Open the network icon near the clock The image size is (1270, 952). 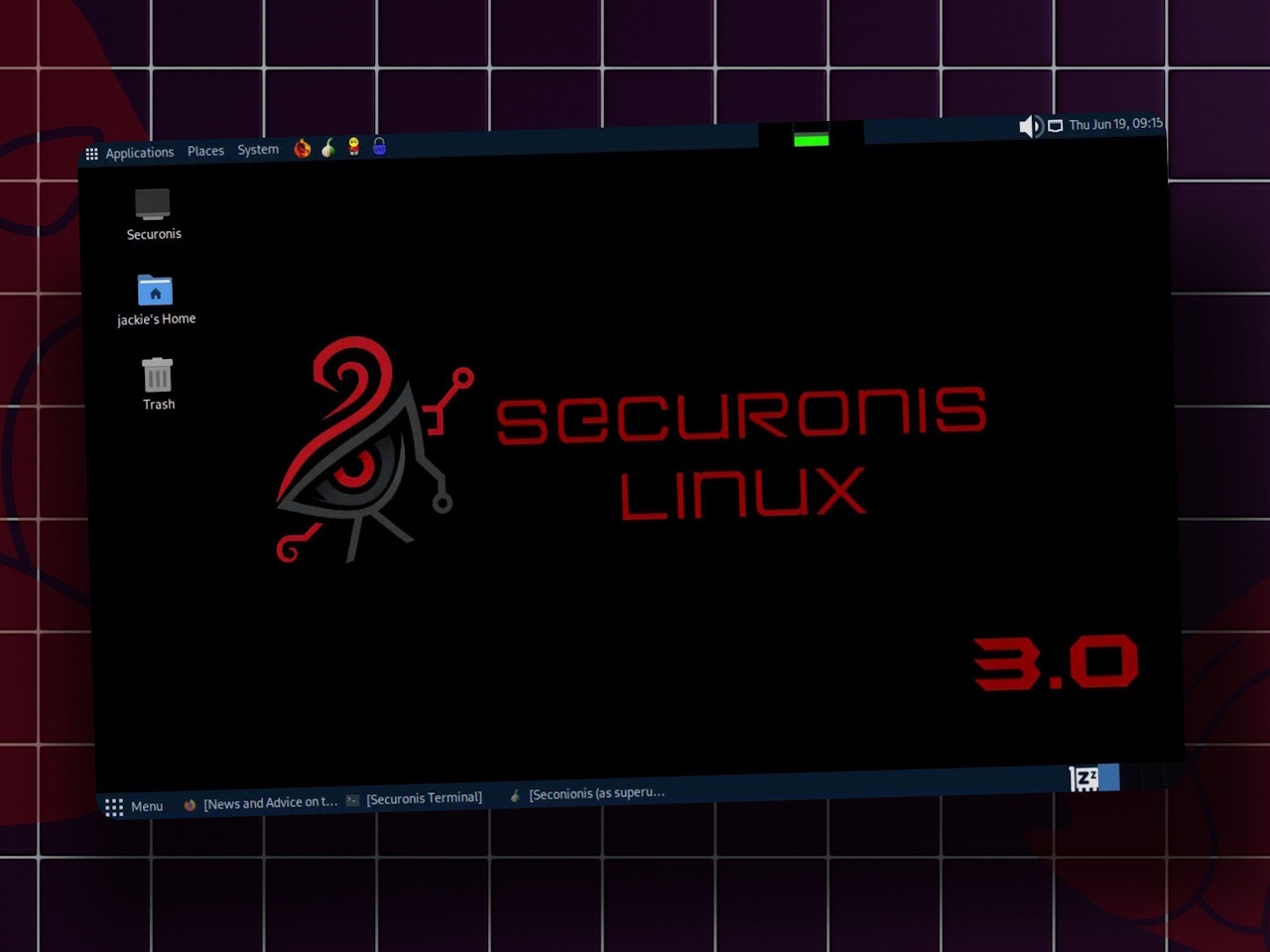coord(1055,125)
